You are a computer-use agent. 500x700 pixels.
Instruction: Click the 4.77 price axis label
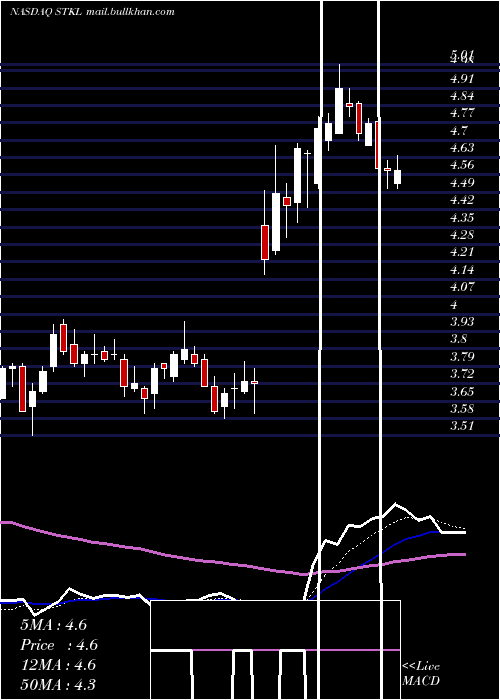pyautogui.click(x=461, y=113)
